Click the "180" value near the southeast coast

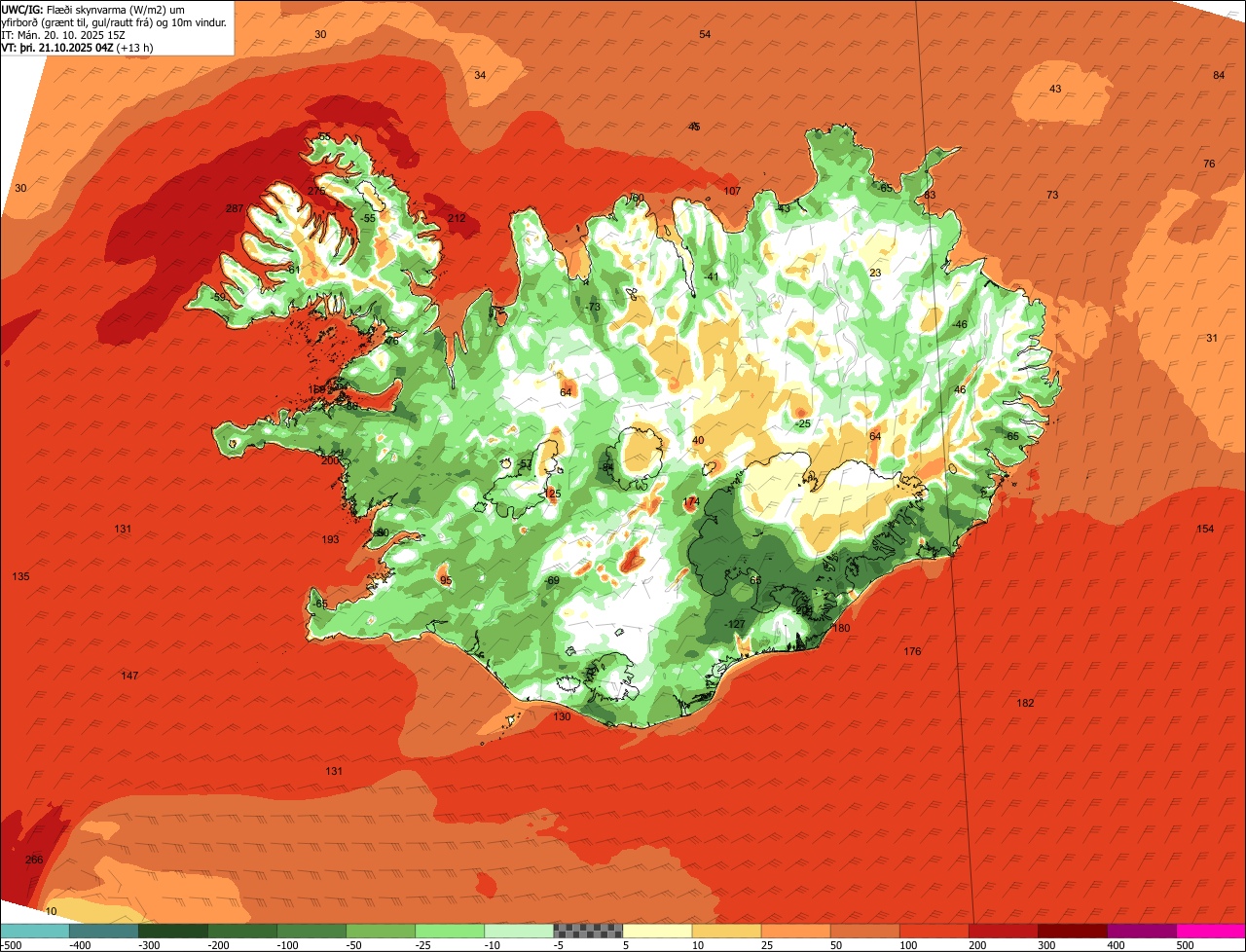tap(842, 629)
